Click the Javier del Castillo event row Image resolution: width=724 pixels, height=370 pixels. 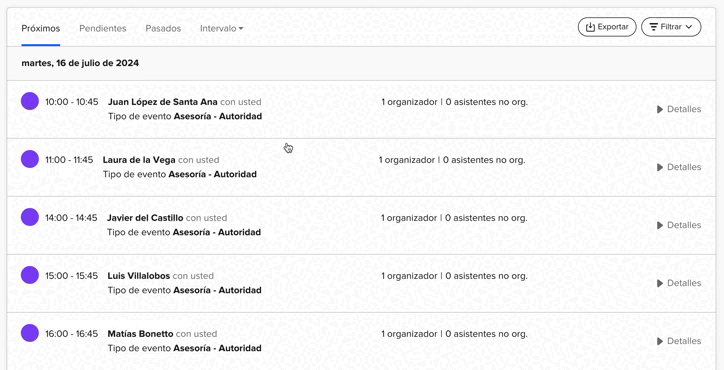[361, 225]
